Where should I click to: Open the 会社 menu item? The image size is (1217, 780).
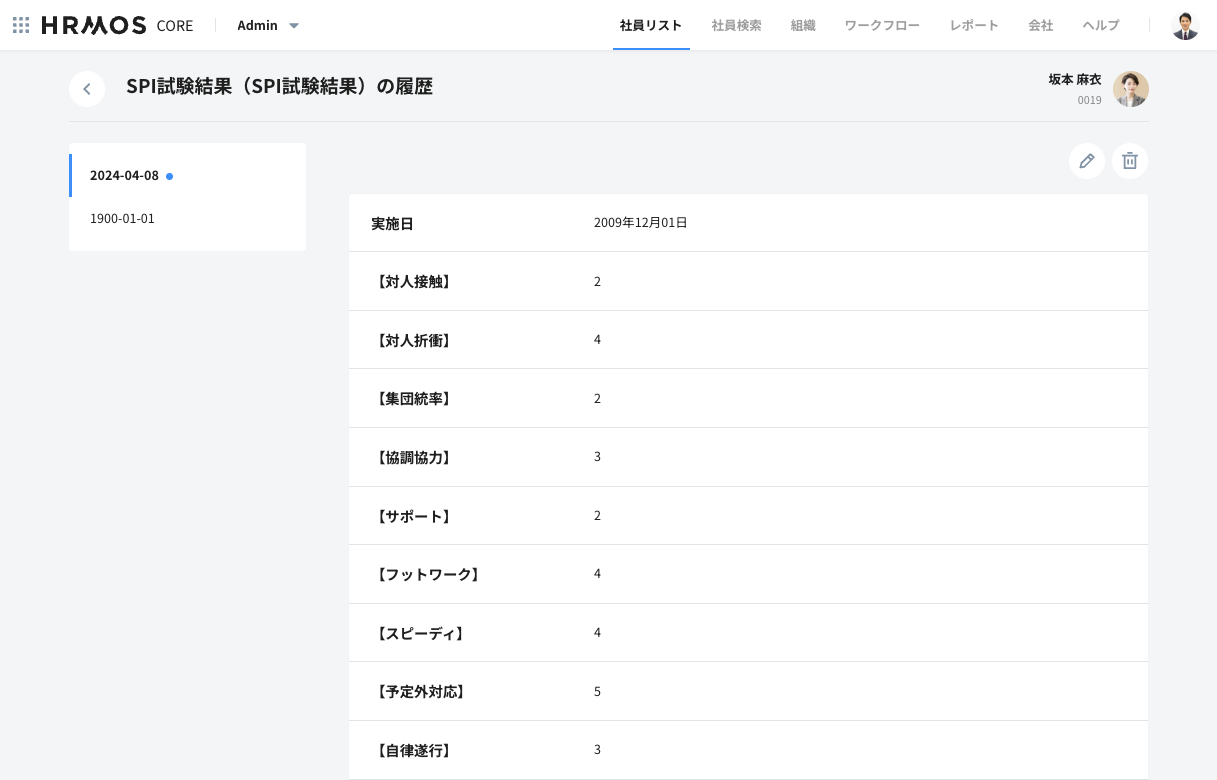pyautogui.click(x=1040, y=25)
